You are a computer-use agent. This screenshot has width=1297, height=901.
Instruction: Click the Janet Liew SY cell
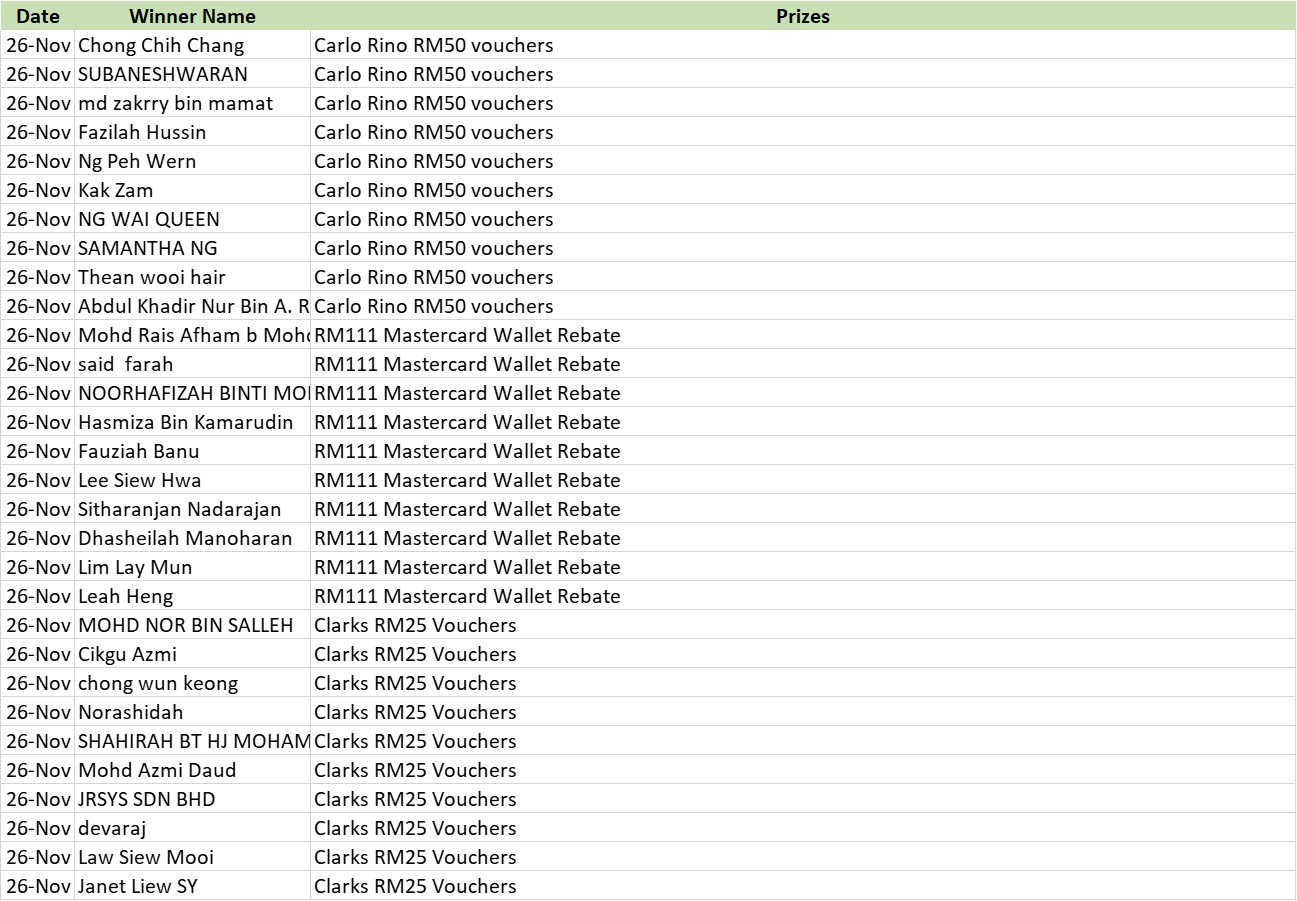138,887
